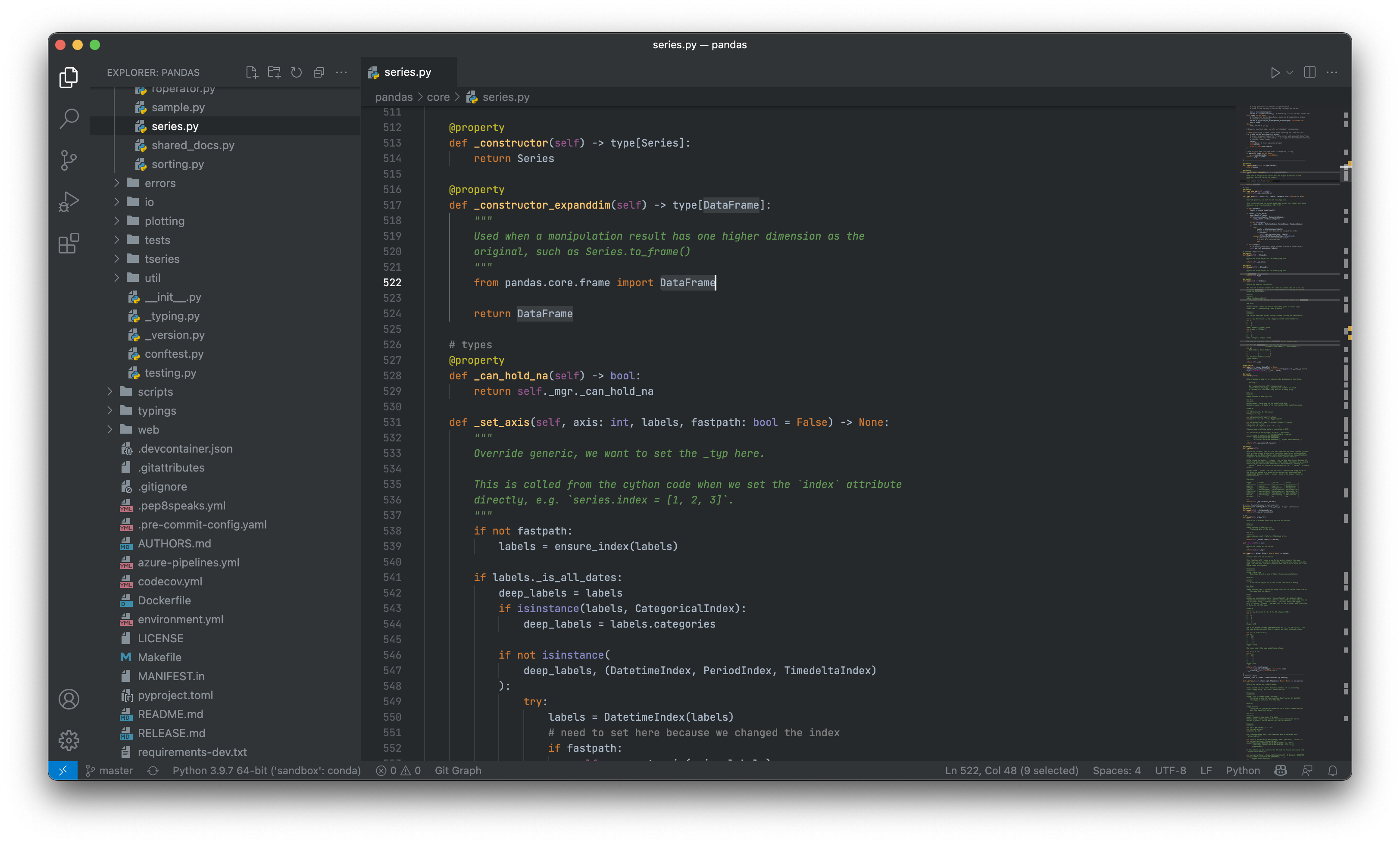The image size is (1400, 844).
Task: Collapse all folders in Explorer
Action: pos(319,72)
